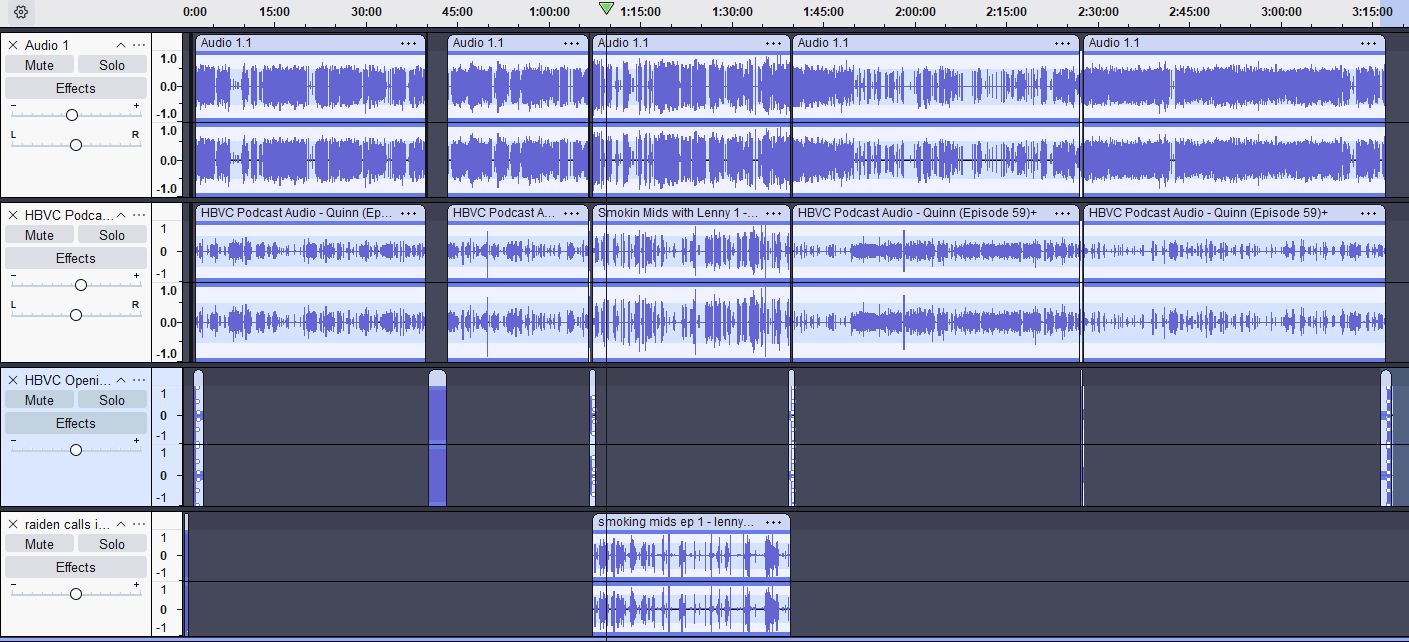
Task: Click the green playhead marker on timeline
Action: tap(606, 9)
